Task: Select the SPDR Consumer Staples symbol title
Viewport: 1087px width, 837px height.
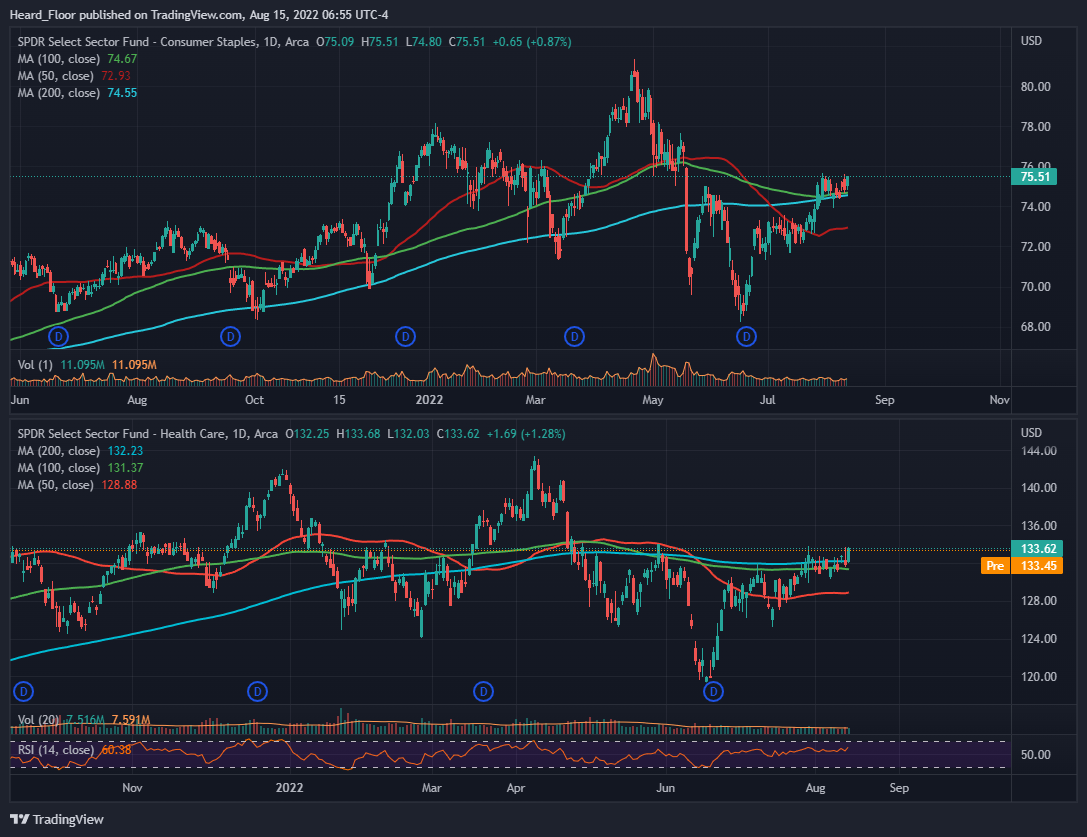Action: tap(163, 42)
